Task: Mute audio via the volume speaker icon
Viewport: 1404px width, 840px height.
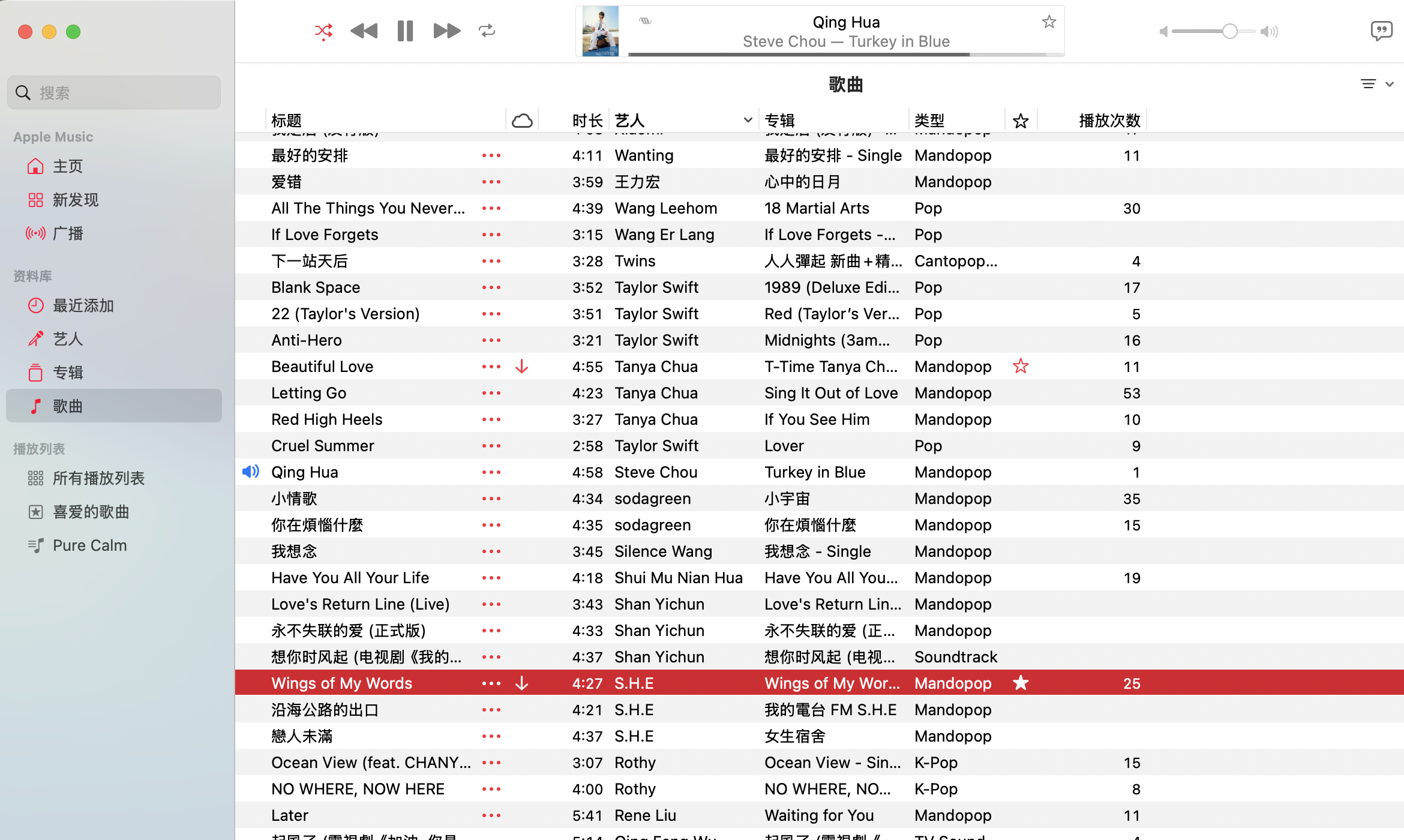Action: 1163,31
